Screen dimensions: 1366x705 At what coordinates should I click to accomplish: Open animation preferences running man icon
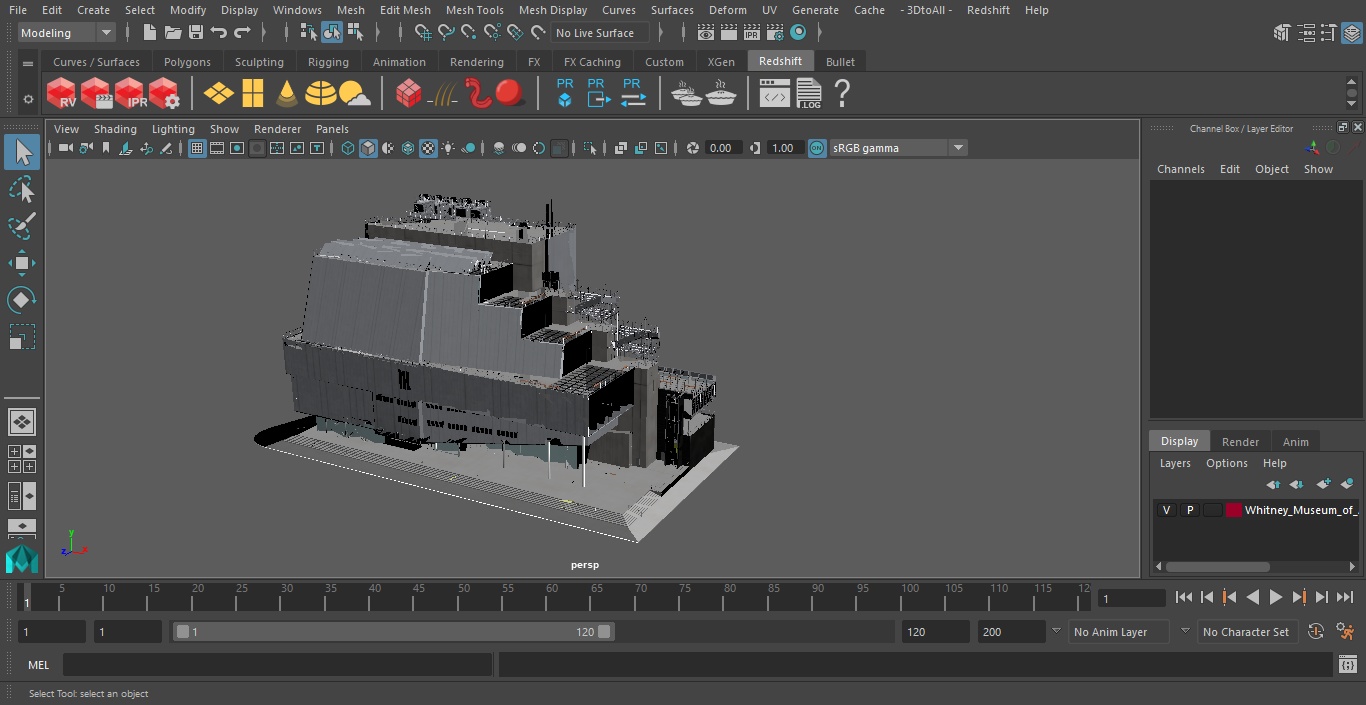click(x=1346, y=632)
